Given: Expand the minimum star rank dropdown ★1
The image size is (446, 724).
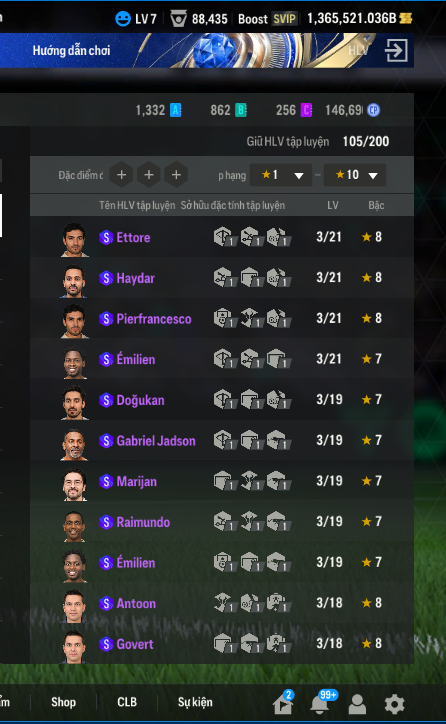Looking at the screenshot, I should 281,175.
